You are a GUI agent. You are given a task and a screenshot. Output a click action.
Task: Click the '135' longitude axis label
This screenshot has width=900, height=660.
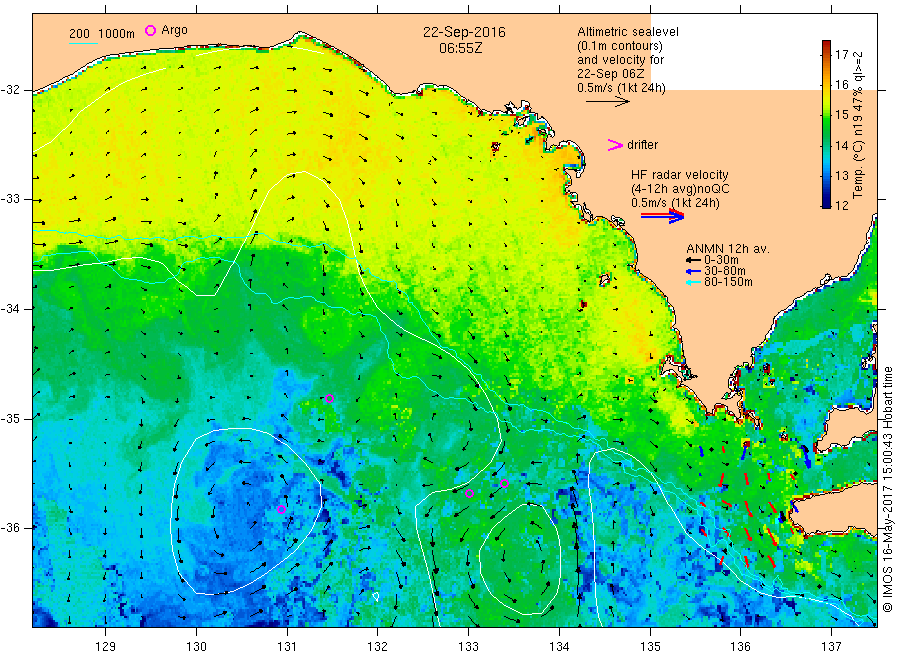click(650, 647)
